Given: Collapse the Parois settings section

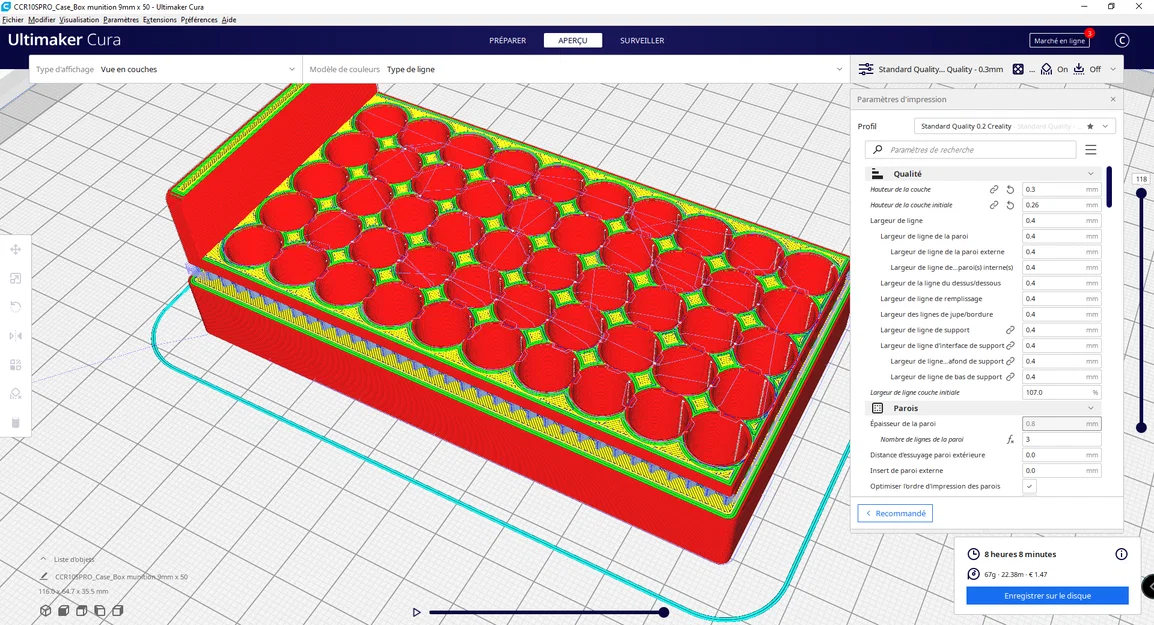Looking at the screenshot, I should coord(1091,408).
